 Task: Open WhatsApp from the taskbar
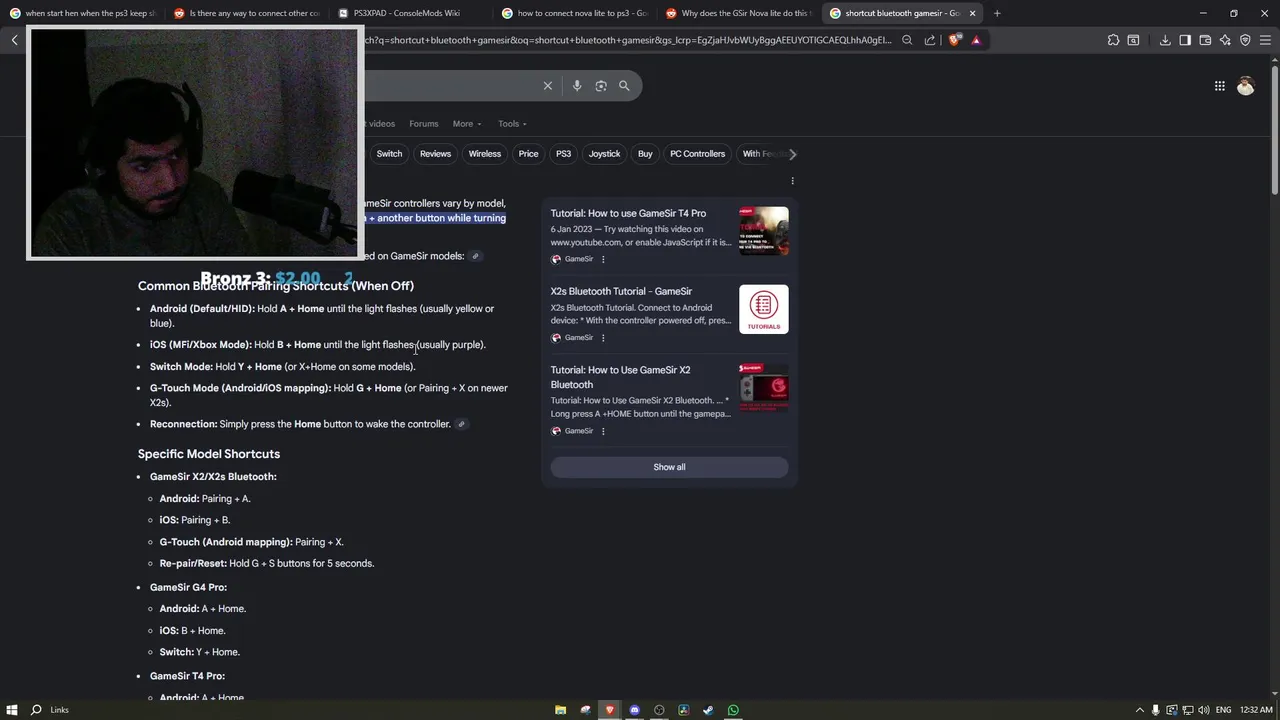coord(733,710)
